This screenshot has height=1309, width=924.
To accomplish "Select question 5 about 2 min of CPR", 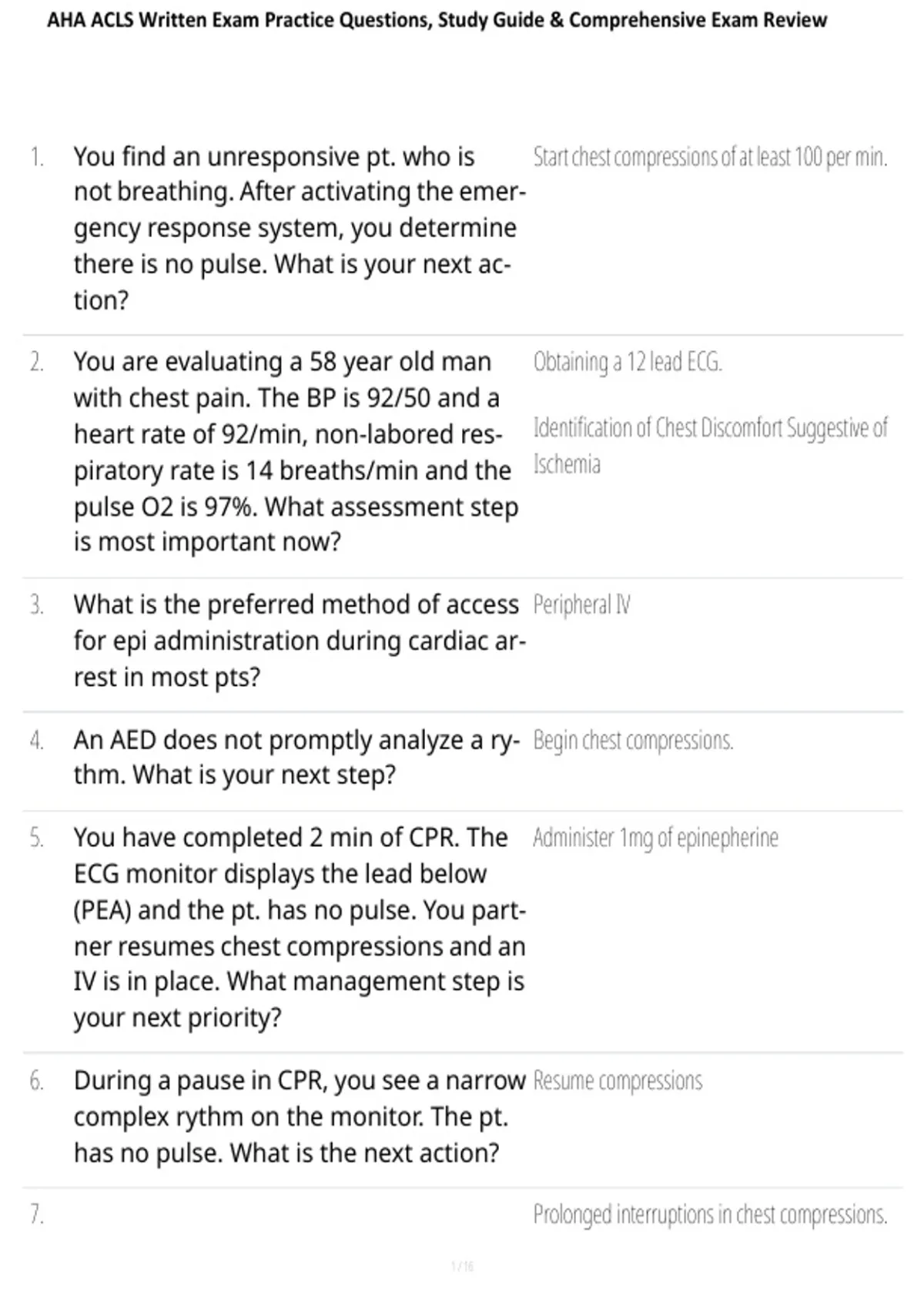I will click(x=300, y=927).
